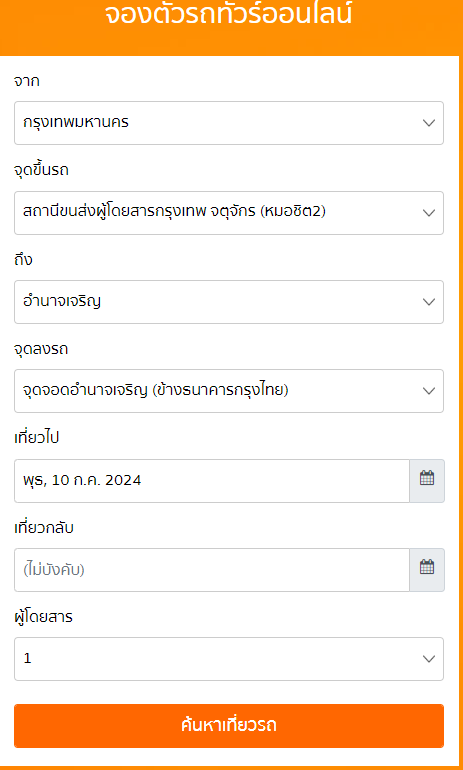Open the calendar icon for เที่ยวกลับ date
Screen dimensions: 463x770
[427, 570]
